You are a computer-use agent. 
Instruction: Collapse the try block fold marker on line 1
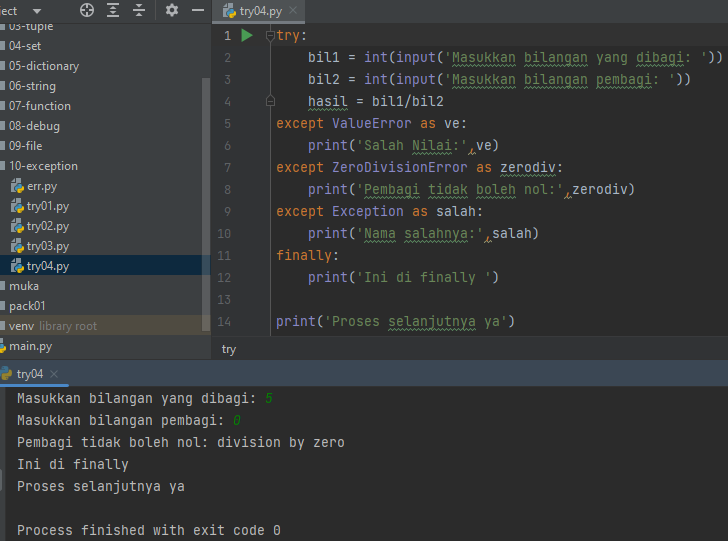pyautogui.click(x=270, y=35)
